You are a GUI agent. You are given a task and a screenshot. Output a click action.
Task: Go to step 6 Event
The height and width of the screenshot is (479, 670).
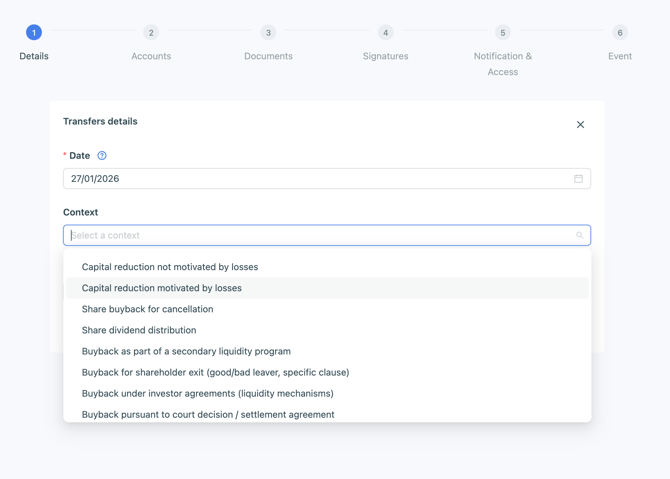pos(619,33)
